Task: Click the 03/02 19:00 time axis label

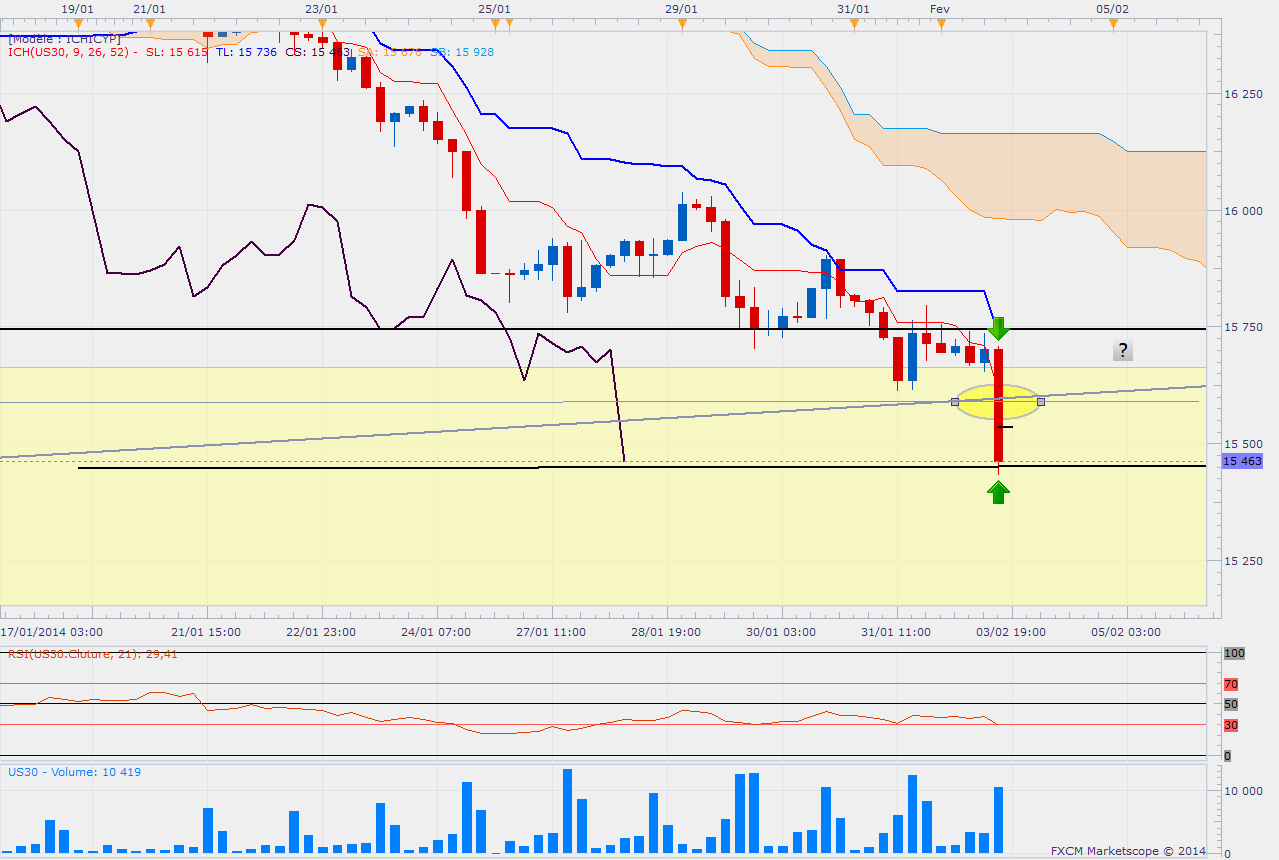Action: (x=1011, y=632)
